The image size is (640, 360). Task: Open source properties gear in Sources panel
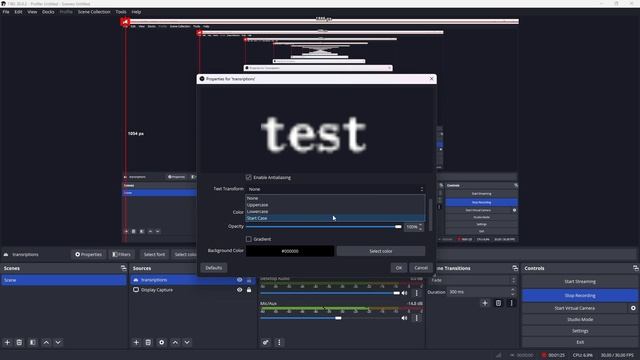(x=162, y=342)
